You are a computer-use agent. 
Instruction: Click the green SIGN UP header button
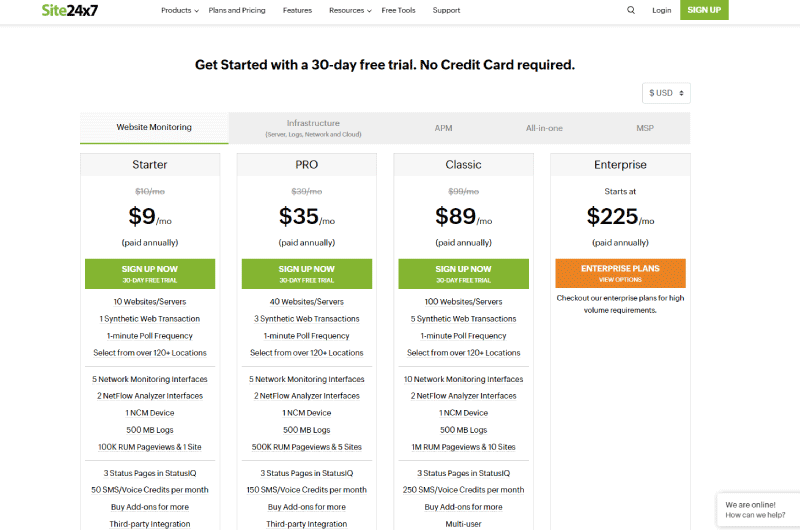click(x=704, y=10)
